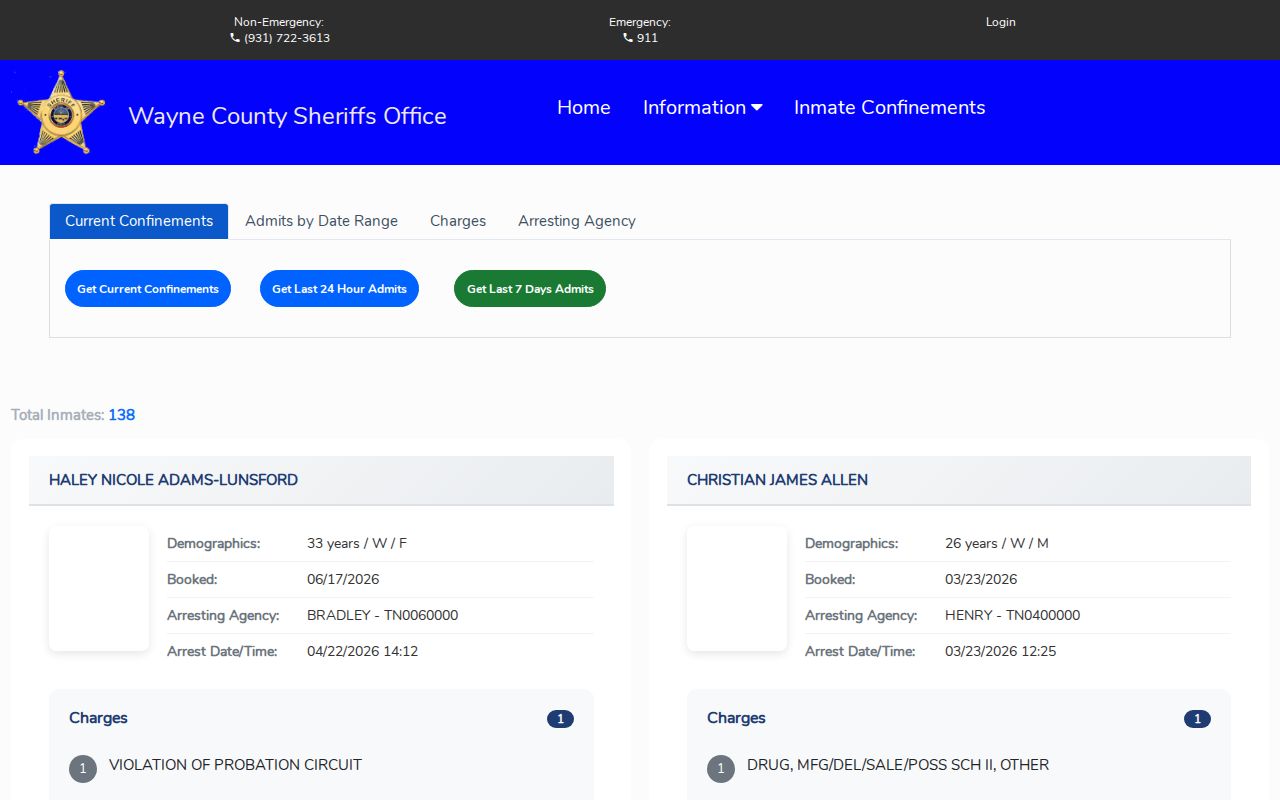Click Get Current Confinements button
The width and height of the screenshot is (1280, 800).
[x=148, y=289]
